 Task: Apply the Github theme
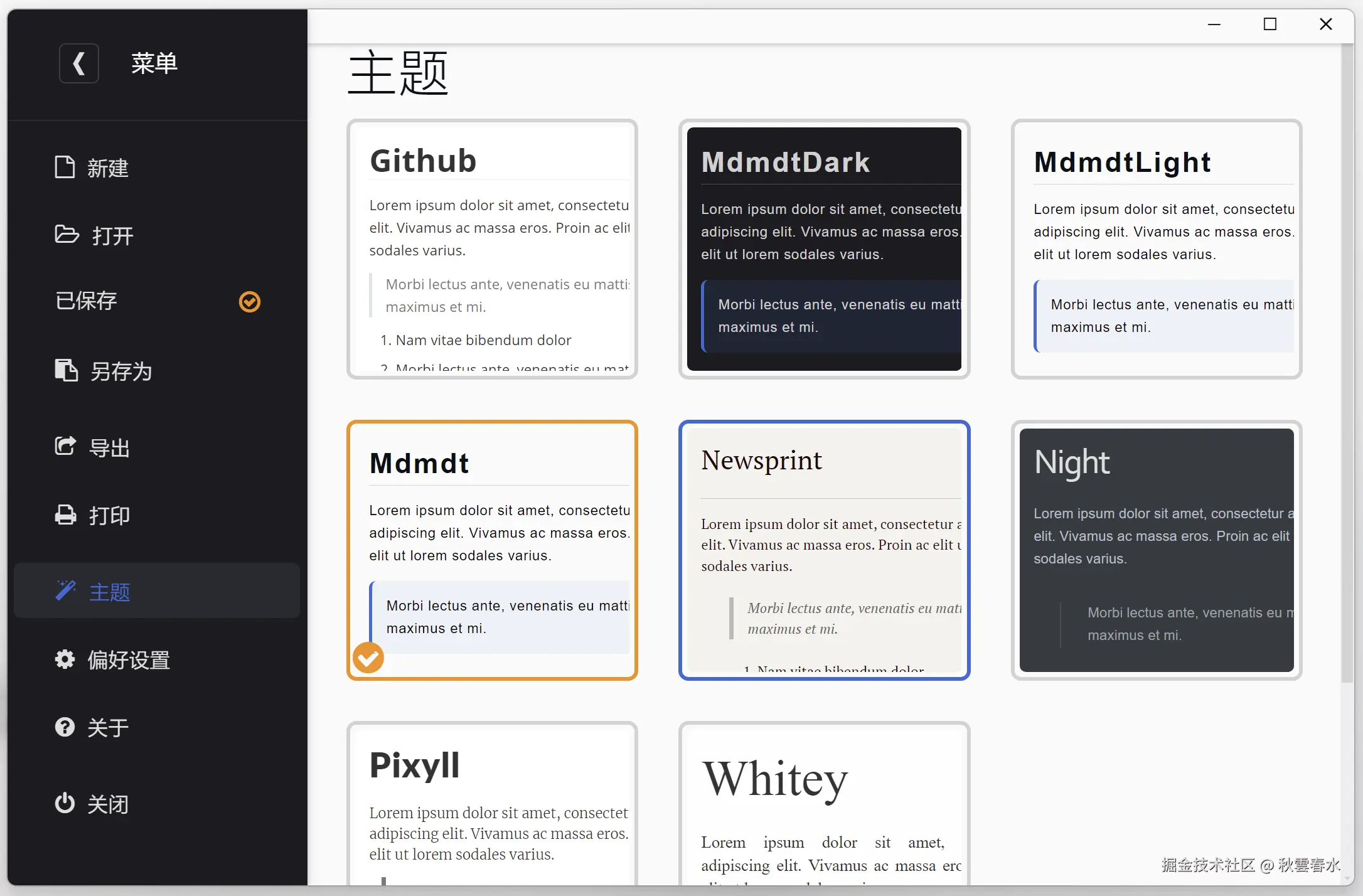point(491,248)
